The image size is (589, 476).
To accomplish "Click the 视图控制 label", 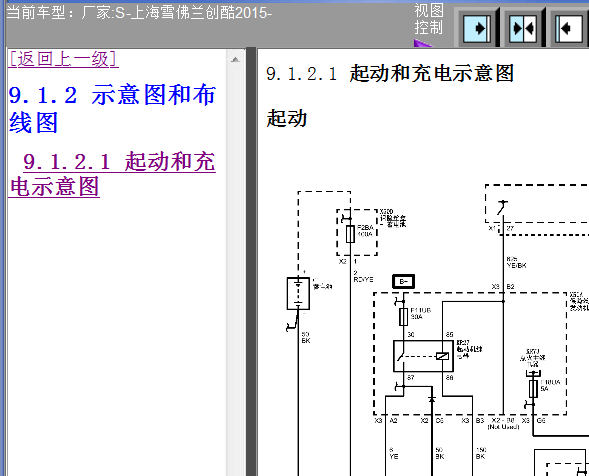I will tap(429, 19).
